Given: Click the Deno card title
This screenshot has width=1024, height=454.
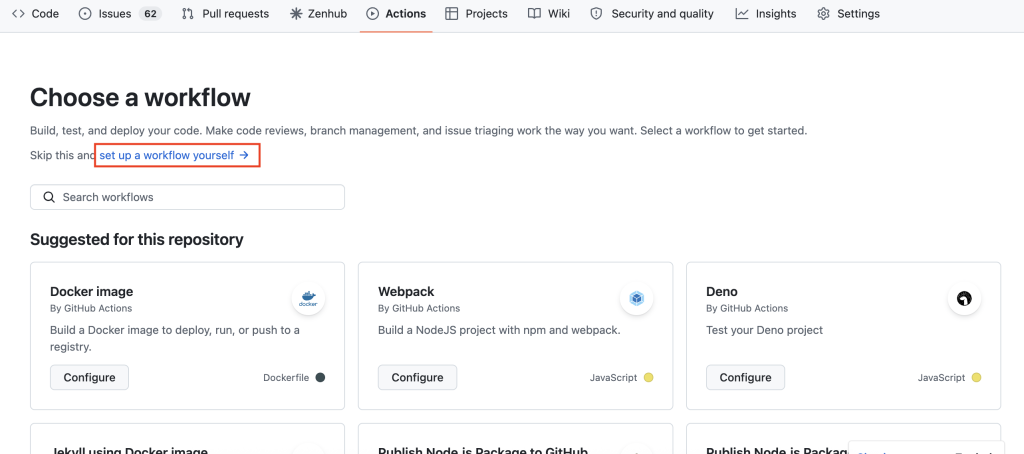Looking at the screenshot, I should click(x=722, y=291).
